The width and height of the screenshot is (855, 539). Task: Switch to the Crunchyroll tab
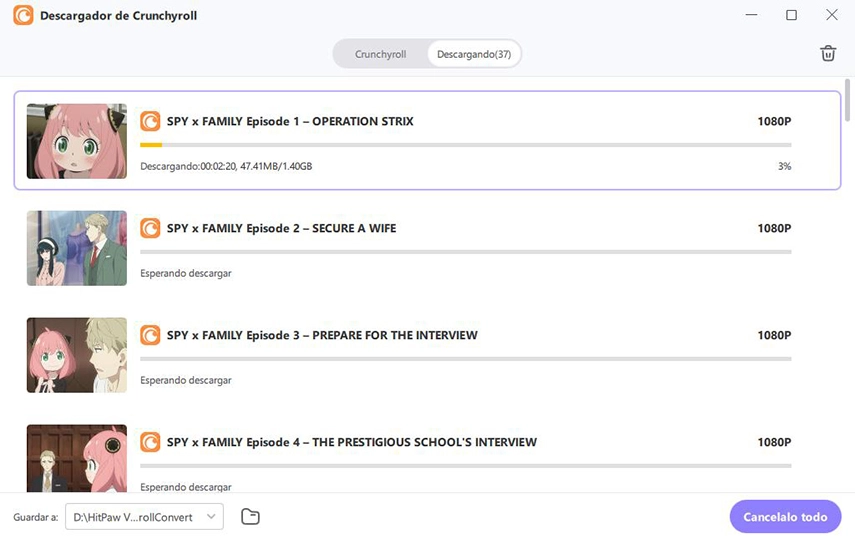point(381,54)
